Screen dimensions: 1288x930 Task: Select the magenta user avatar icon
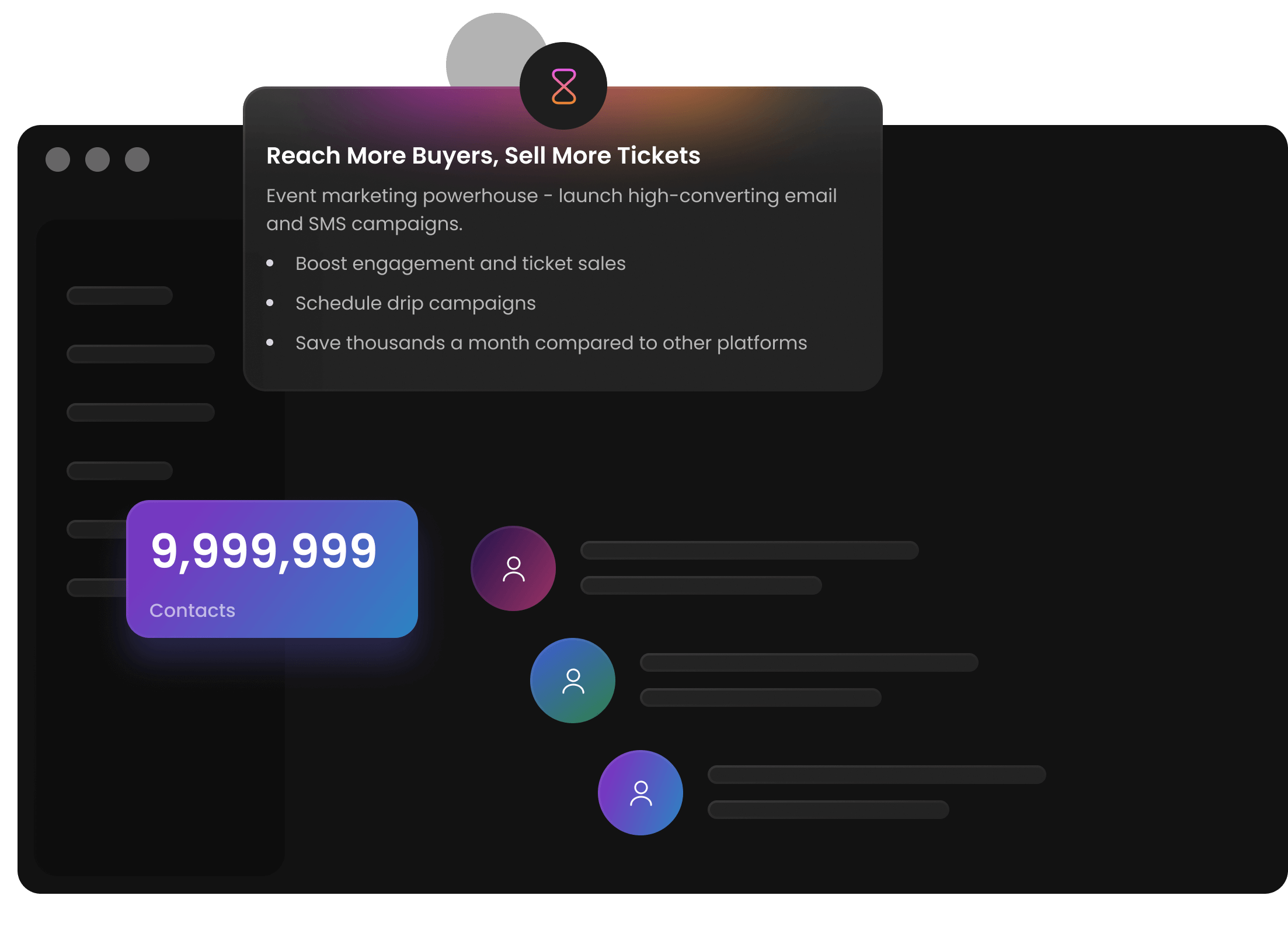(513, 568)
